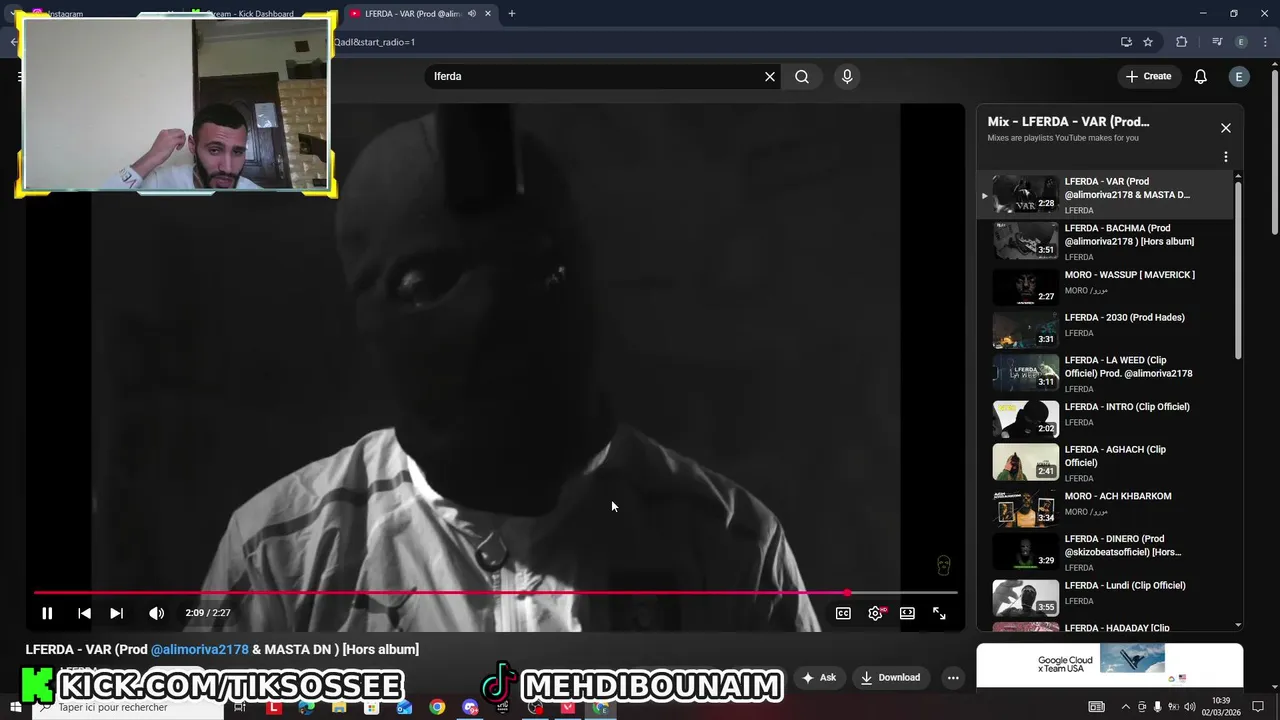The width and height of the screenshot is (1280, 720).
Task: Open Chrome three-dot menu
Action: click(1265, 42)
